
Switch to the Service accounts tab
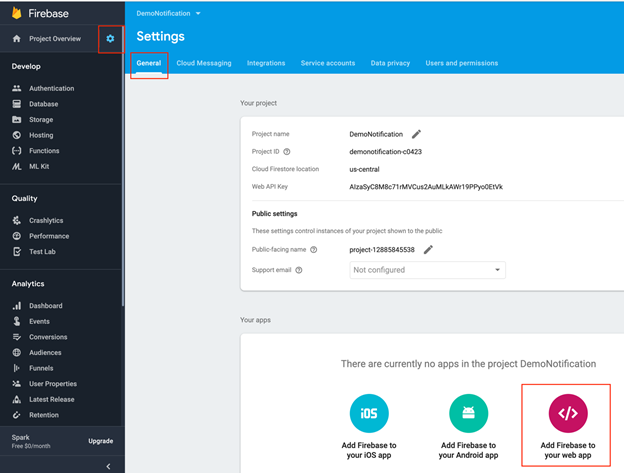click(x=328, y=63)
